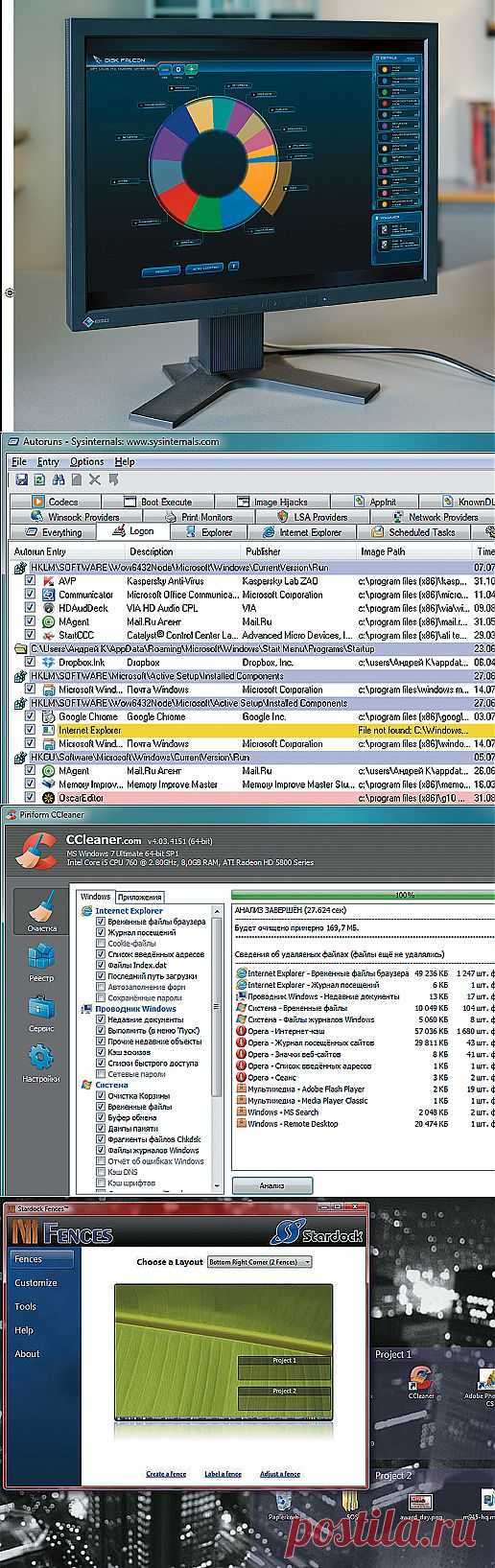495x1568 pixels.
Task: Click the Internet Explorer group icon in CCleaner list
Action: coord(86,910)
